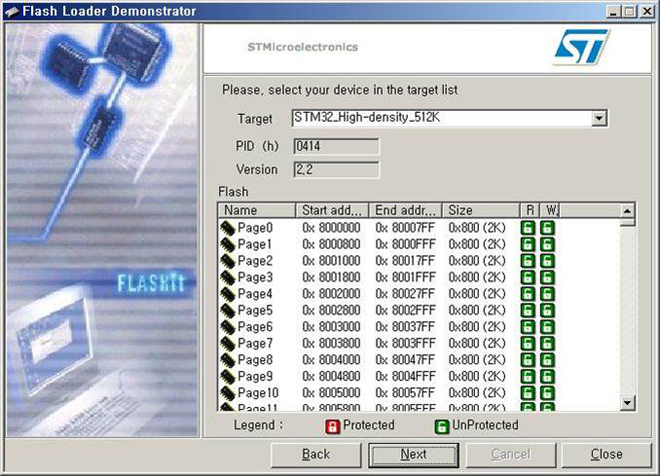
Task: Sort by End address column header
Action: pyautogui.click(x=405, y=210)
